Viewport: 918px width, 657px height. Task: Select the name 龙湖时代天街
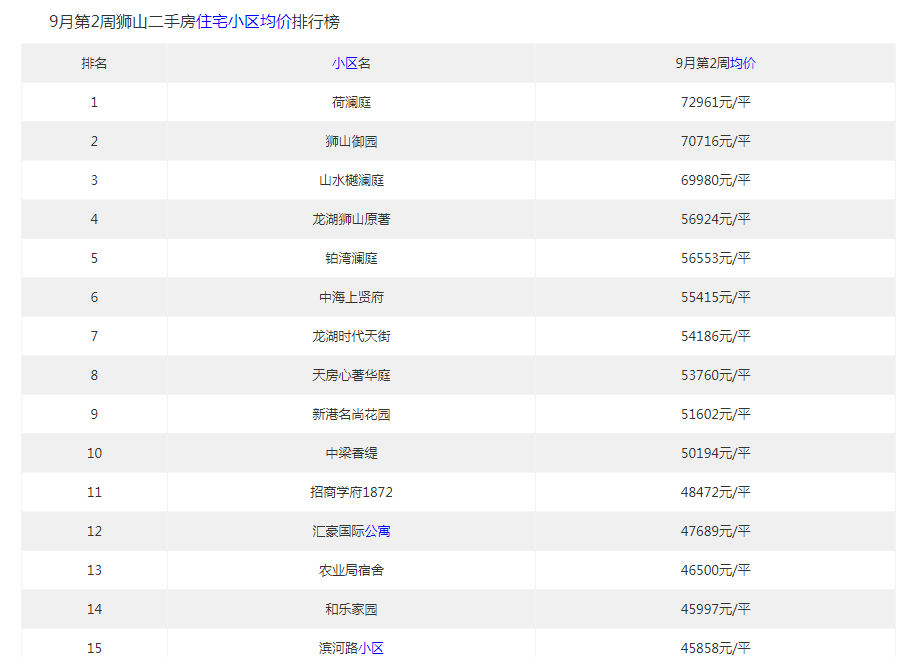[x=351, y=336]
